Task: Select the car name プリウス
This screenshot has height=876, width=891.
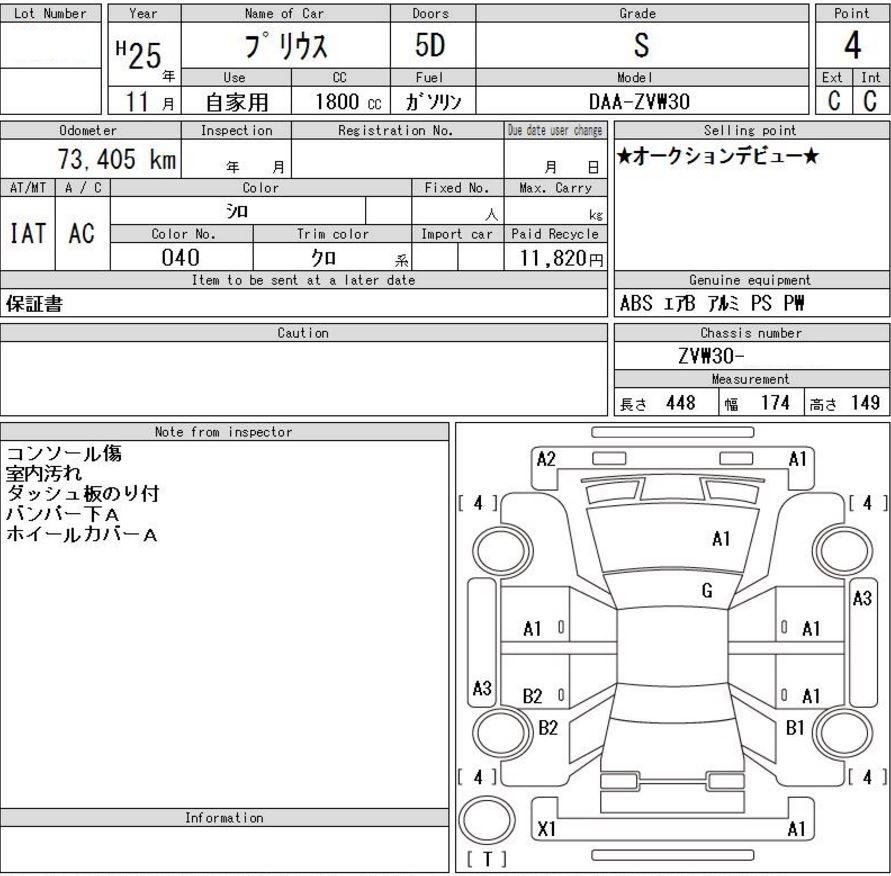Action: click(286, 46)
